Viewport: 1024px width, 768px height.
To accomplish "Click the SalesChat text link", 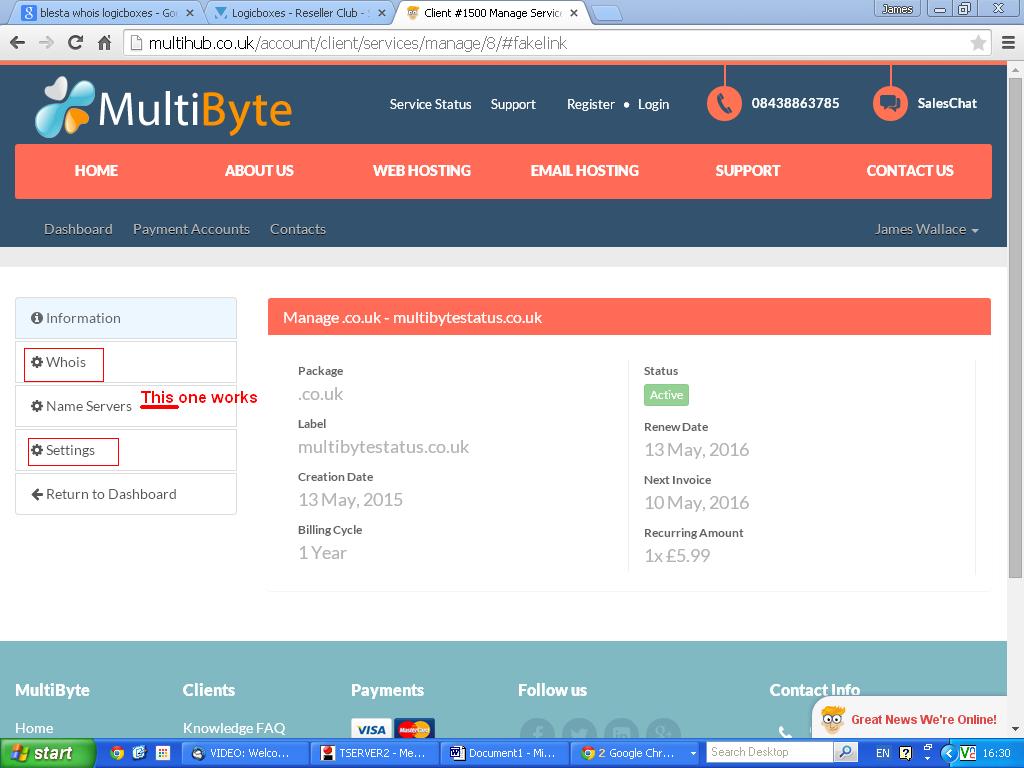I will pyautogui.click(x=947, y=103).
